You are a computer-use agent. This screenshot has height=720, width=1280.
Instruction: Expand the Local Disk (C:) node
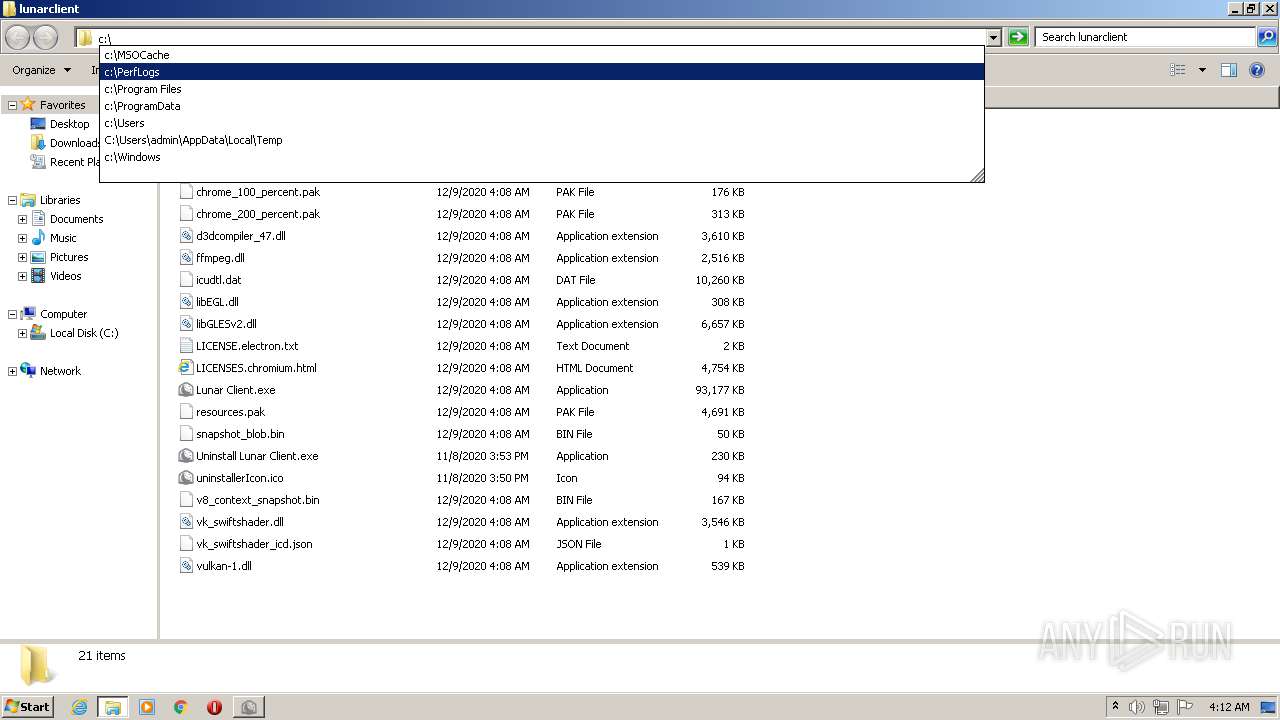tap(22, 333)
